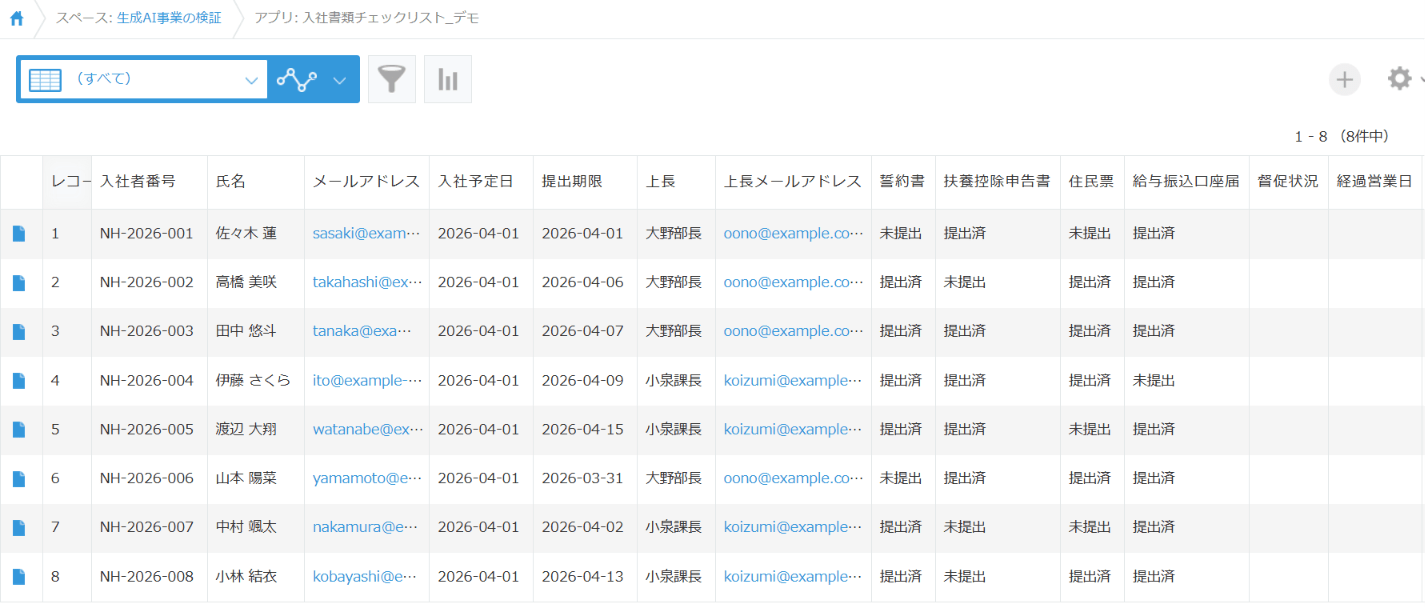Open the 生成AI事業の検証 space link
This screenshot has height=607, width=1425.
169,18
